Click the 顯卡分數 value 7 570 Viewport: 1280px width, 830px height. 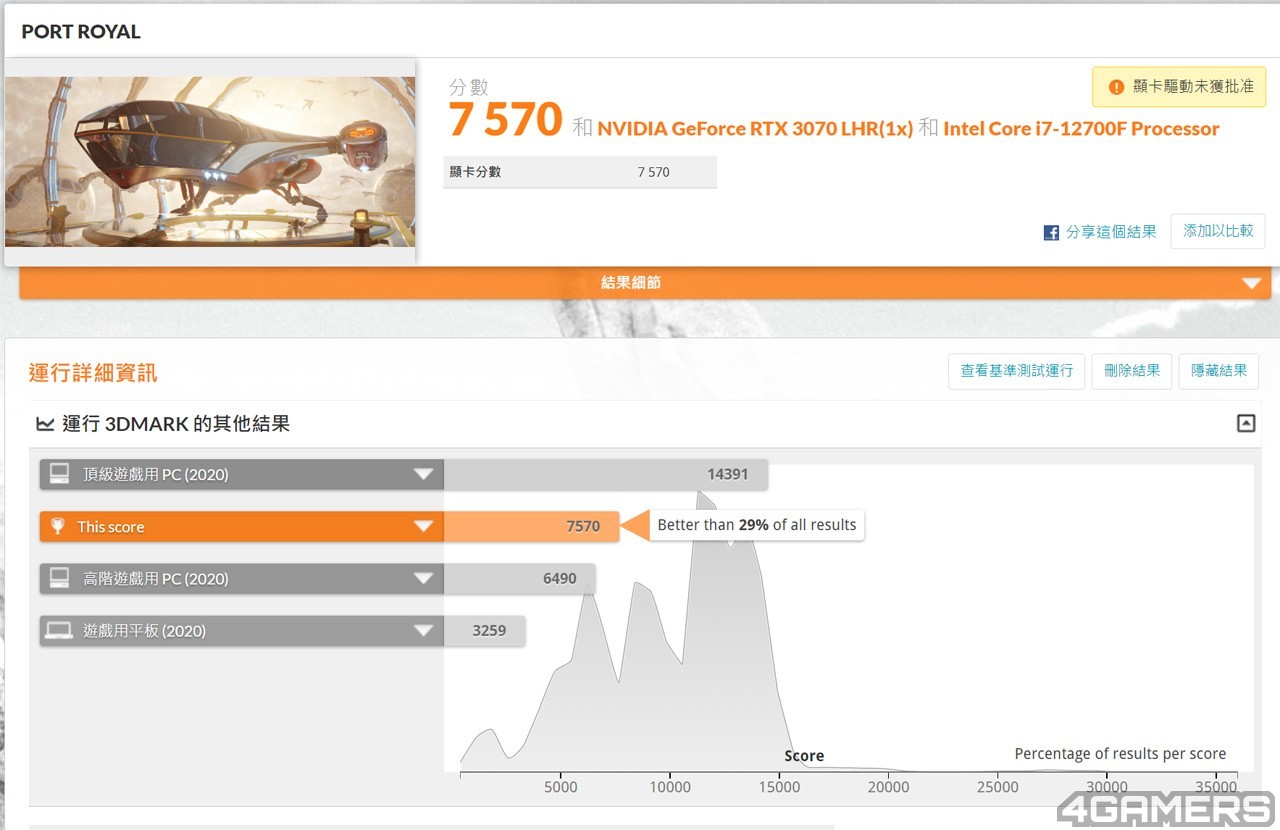pyautogui.click(x=653, y=172)
